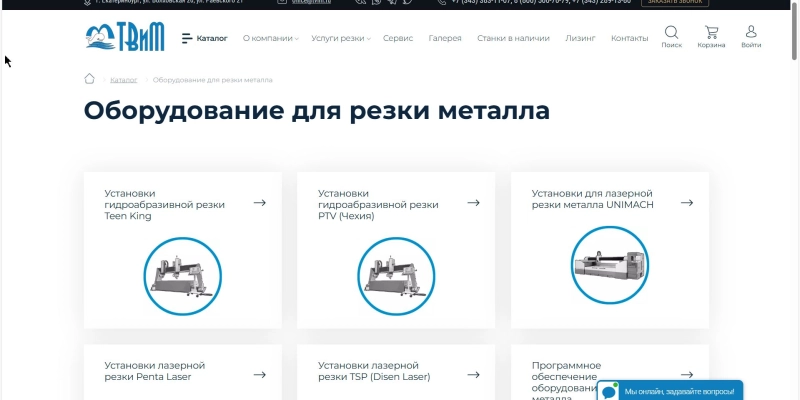This screenshot has height=400, width=800.
Task: Click the Каталог breadcrumb link
Action: (x=124, y=79)
